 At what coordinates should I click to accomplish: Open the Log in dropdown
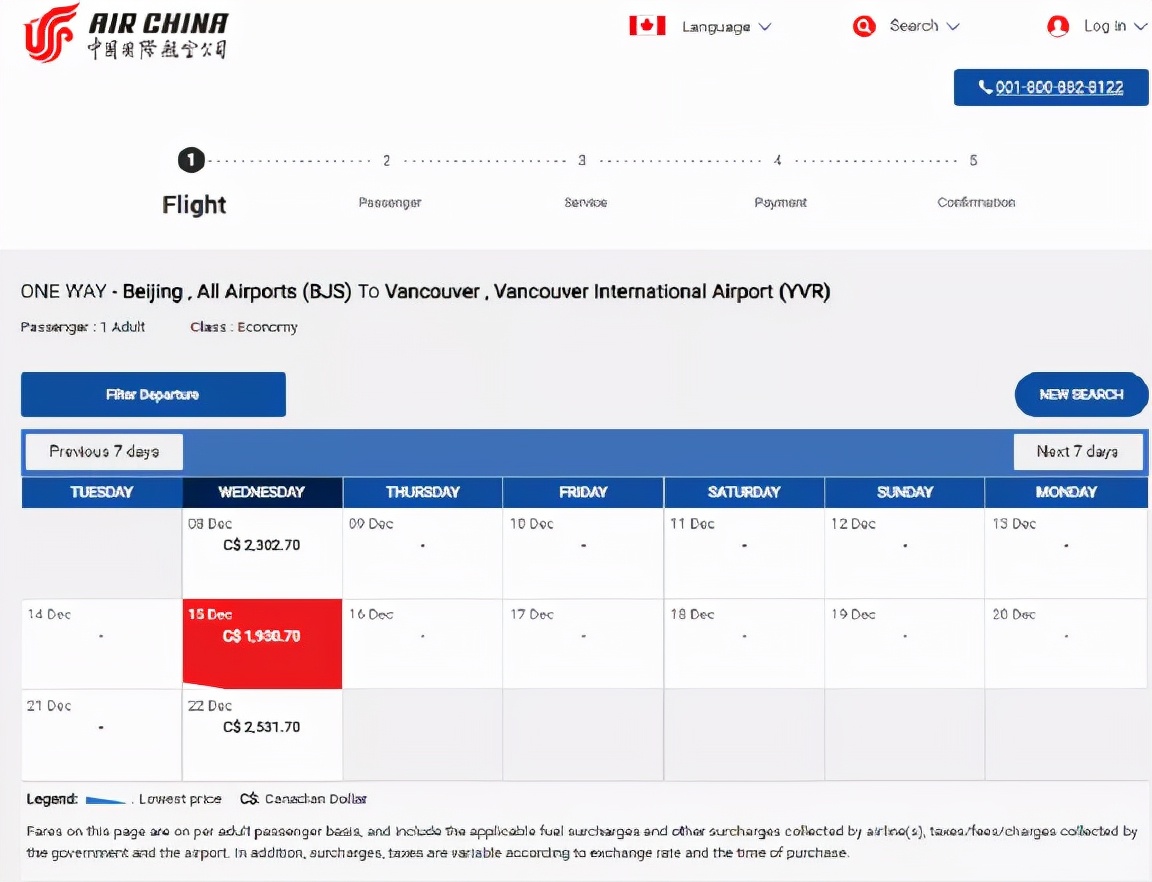click(x=1115, y=26)
